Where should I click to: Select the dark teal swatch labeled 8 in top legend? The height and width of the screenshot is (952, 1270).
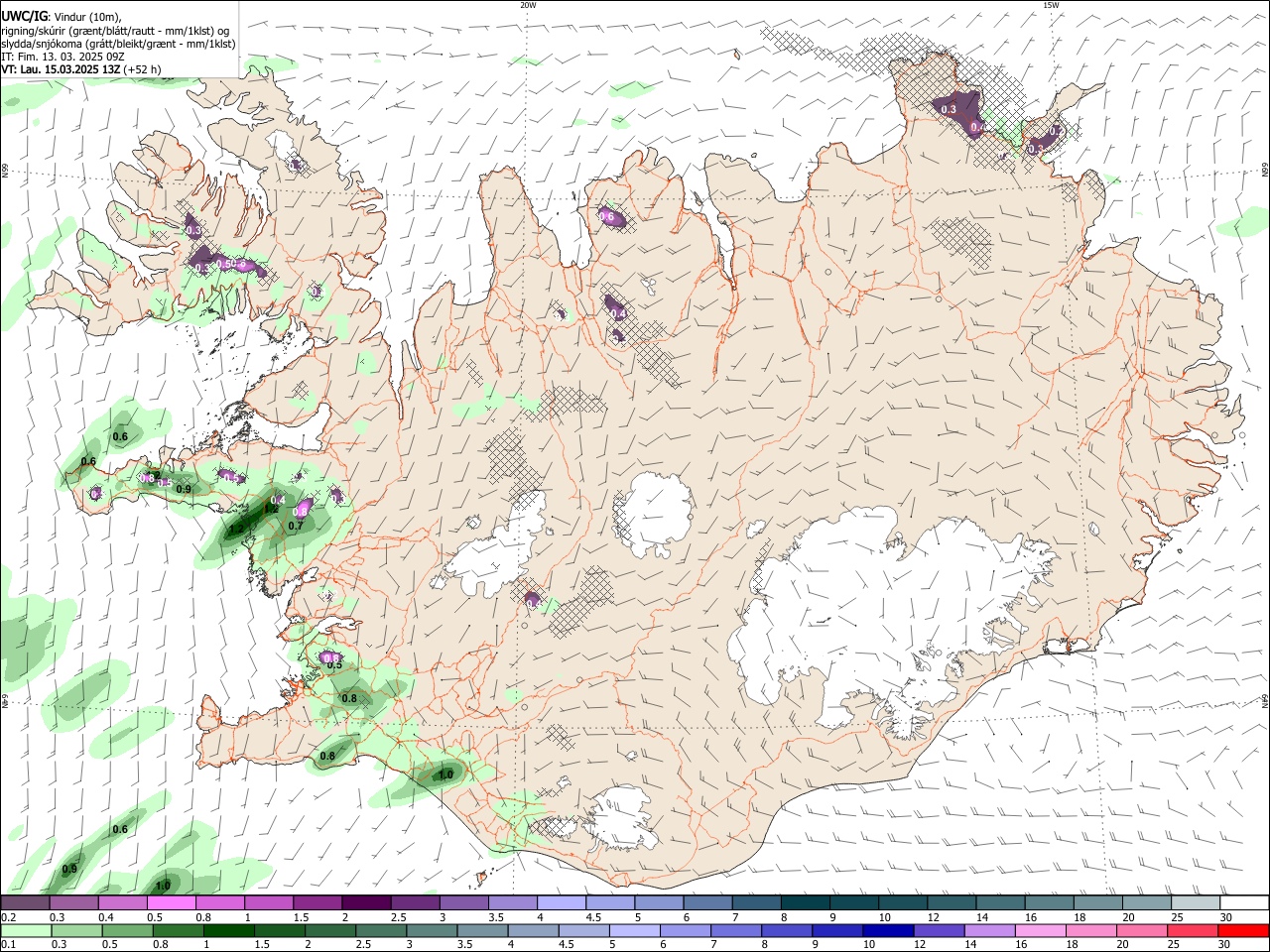tap(805, 902)
